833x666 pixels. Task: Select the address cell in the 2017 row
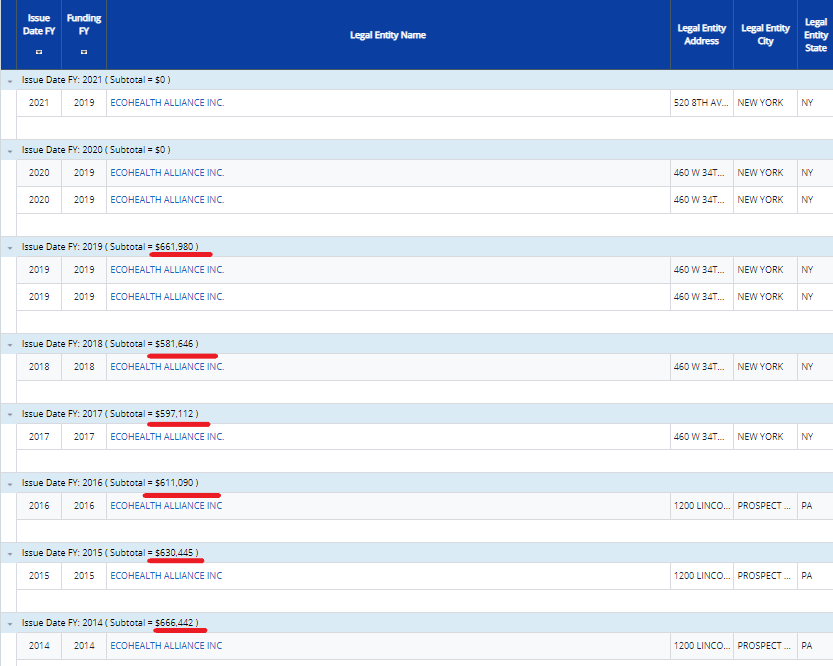[702, 437]
